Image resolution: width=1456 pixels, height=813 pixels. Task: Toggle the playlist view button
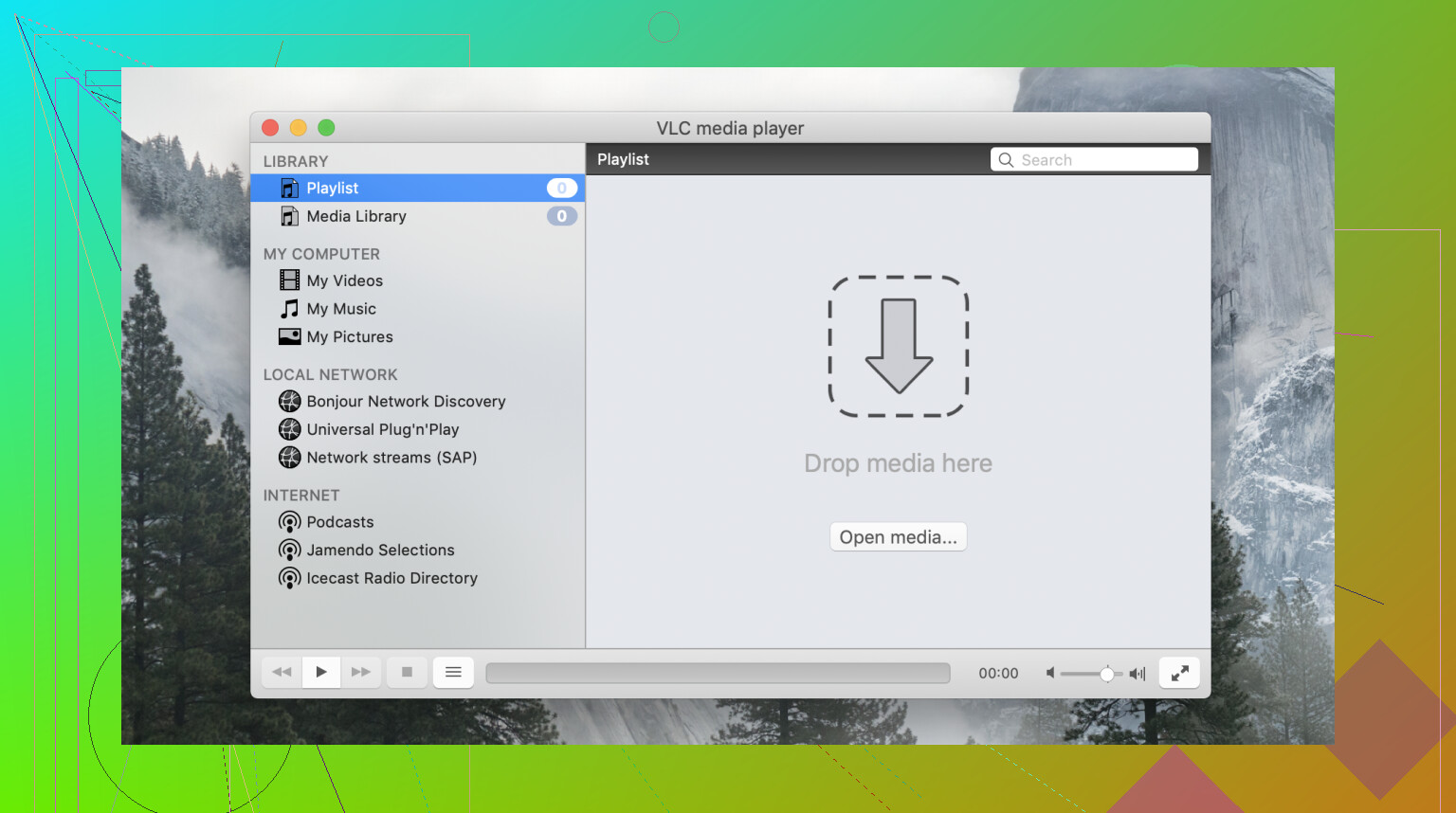pos(453,672)
